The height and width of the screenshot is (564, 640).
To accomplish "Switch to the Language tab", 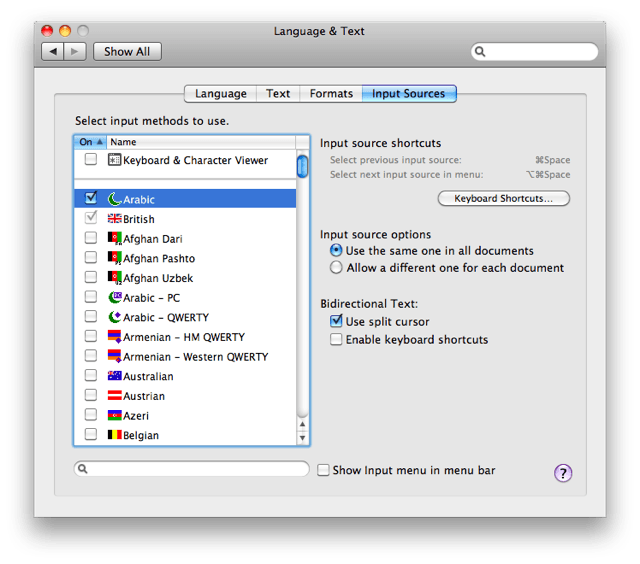I will tap(221, 94).
